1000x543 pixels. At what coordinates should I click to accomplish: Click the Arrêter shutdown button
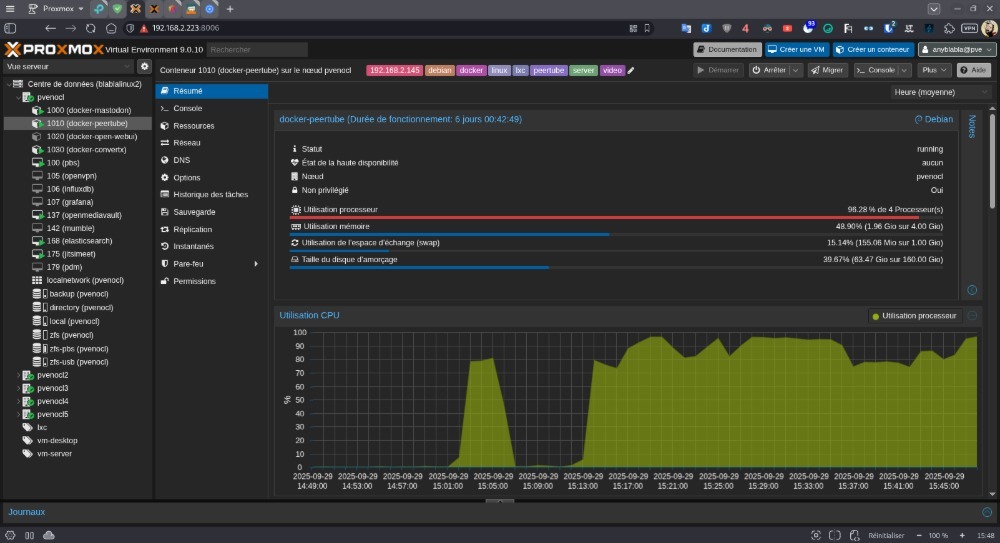tap(769, 71)
